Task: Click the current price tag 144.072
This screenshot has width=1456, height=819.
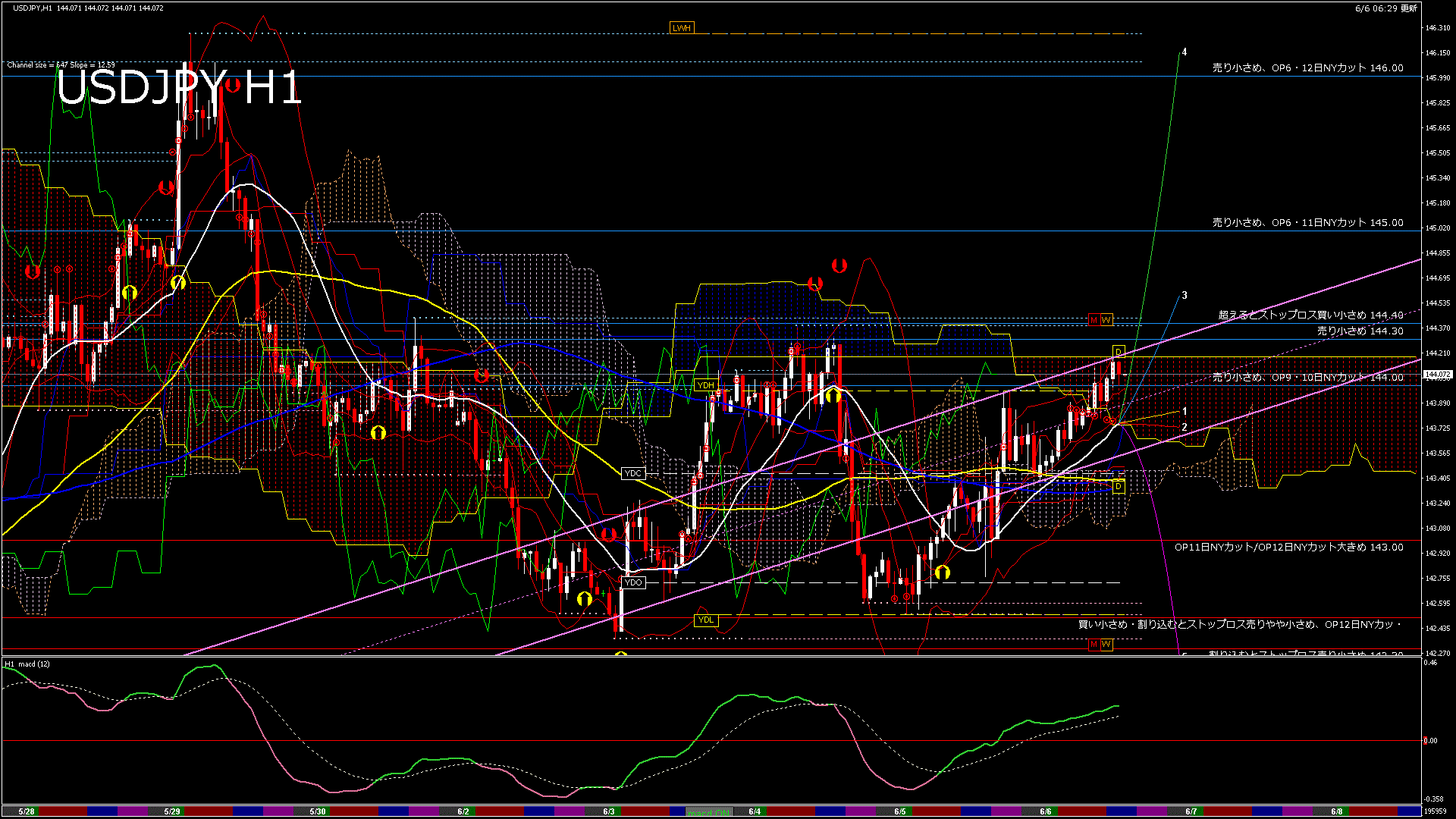Action: 1438,375
